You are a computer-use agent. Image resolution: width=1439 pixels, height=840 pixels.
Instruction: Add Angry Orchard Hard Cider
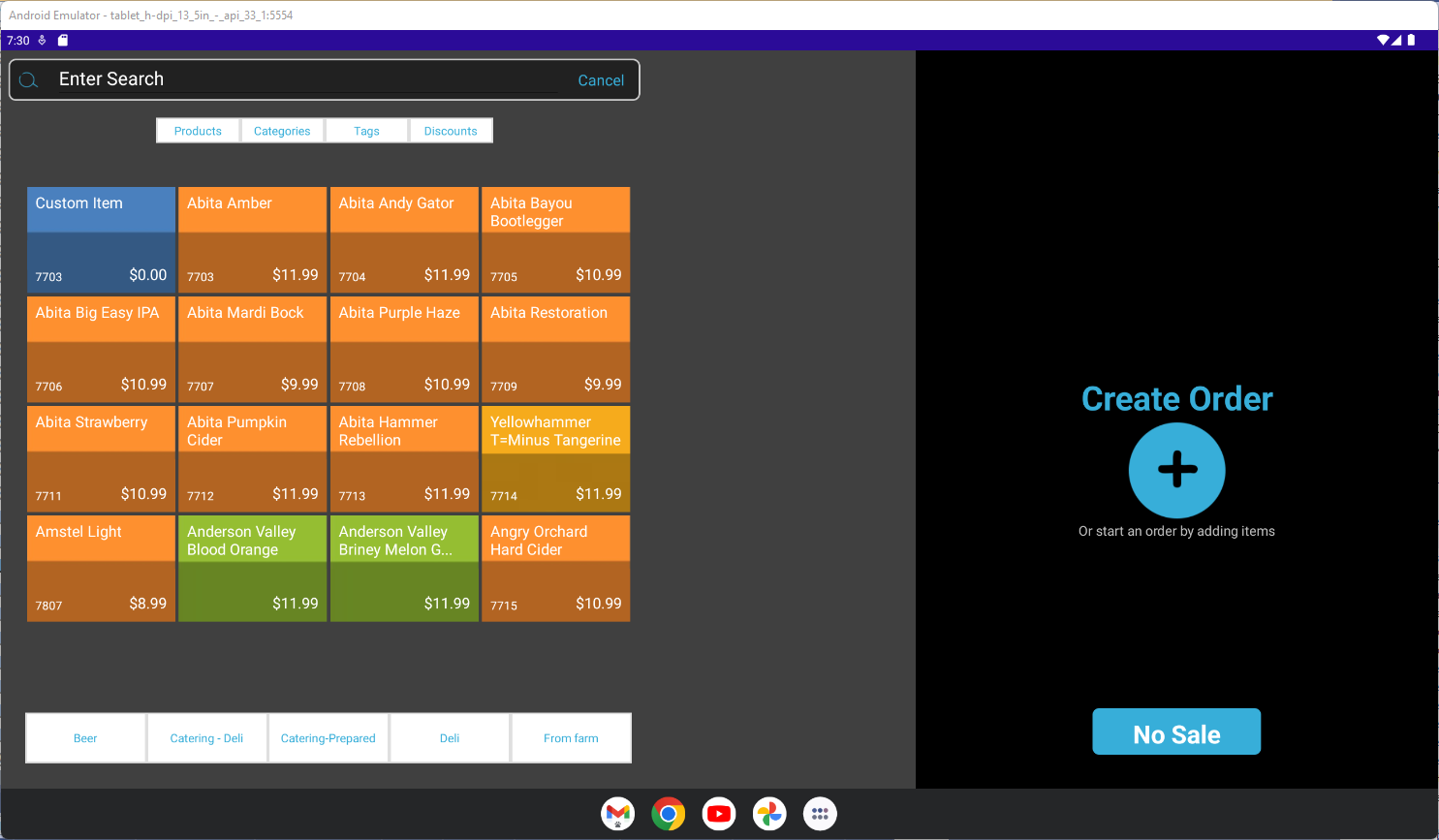tap(556, 568)
